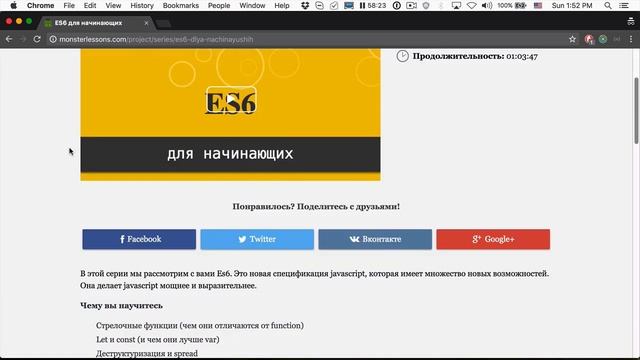Click the battery status indicator
This screenshot has height=360, width=640.
(512, 5)
